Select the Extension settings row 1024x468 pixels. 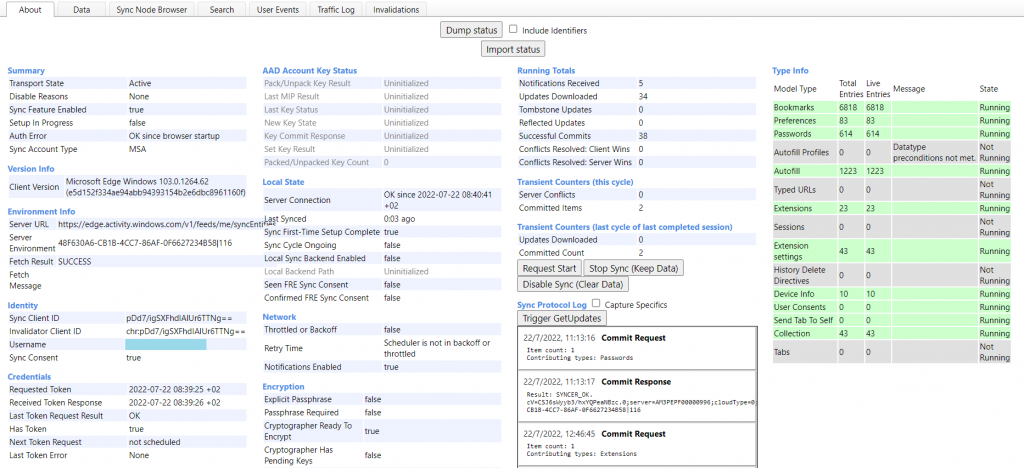point(891,251)
